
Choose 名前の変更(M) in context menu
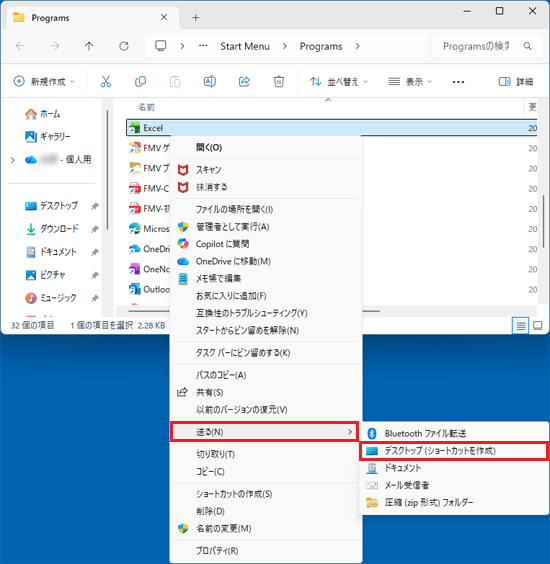tap(266, 528)
